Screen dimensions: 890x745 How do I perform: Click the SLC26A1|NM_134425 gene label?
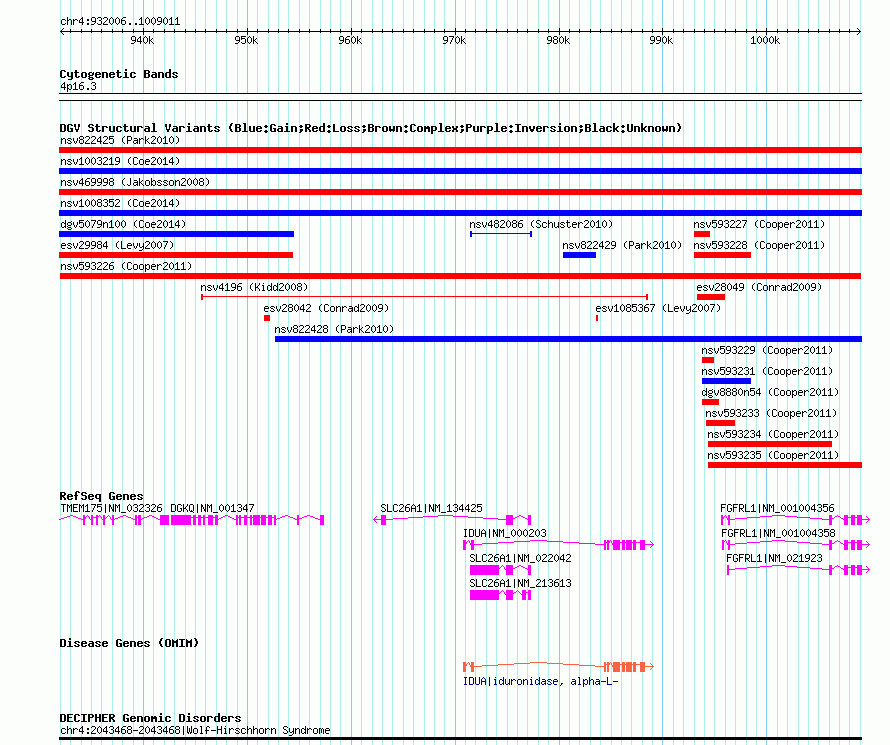point(431,508)
